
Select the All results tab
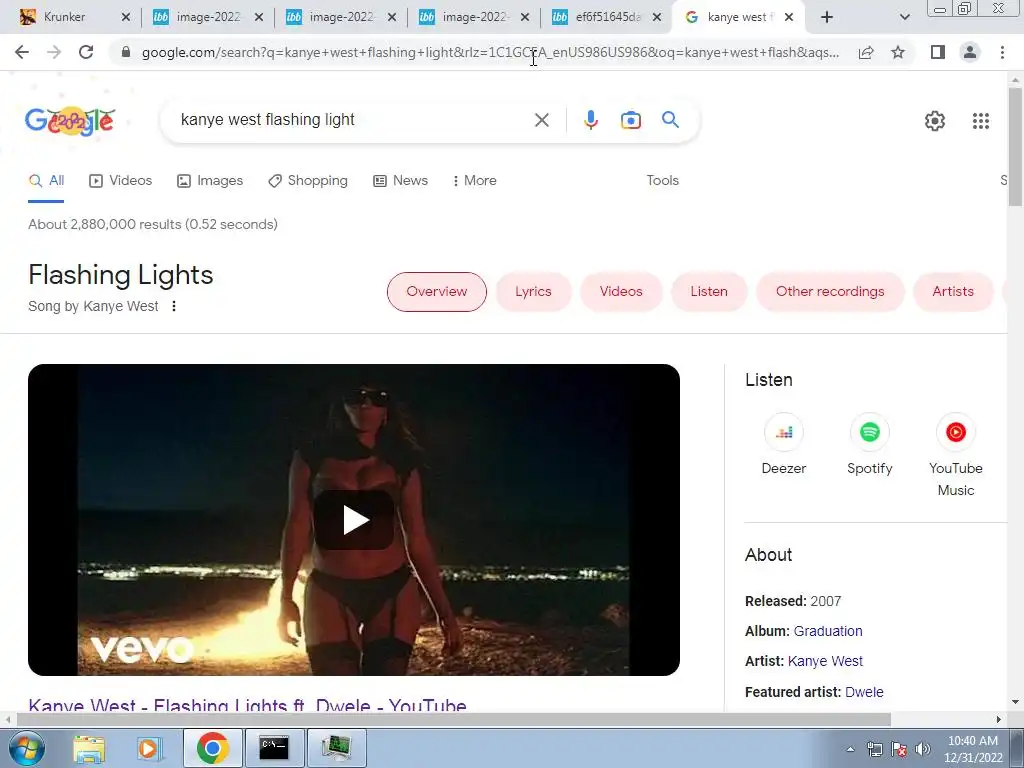click(46, 181)
